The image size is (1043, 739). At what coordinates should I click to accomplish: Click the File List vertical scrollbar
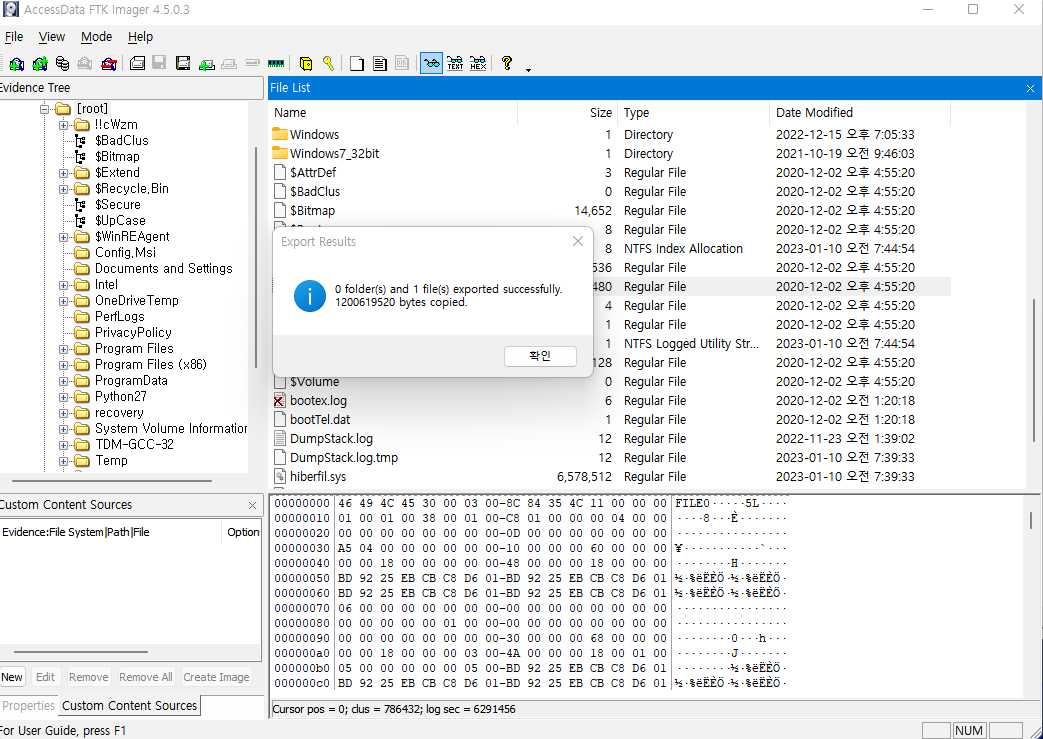1034,369
